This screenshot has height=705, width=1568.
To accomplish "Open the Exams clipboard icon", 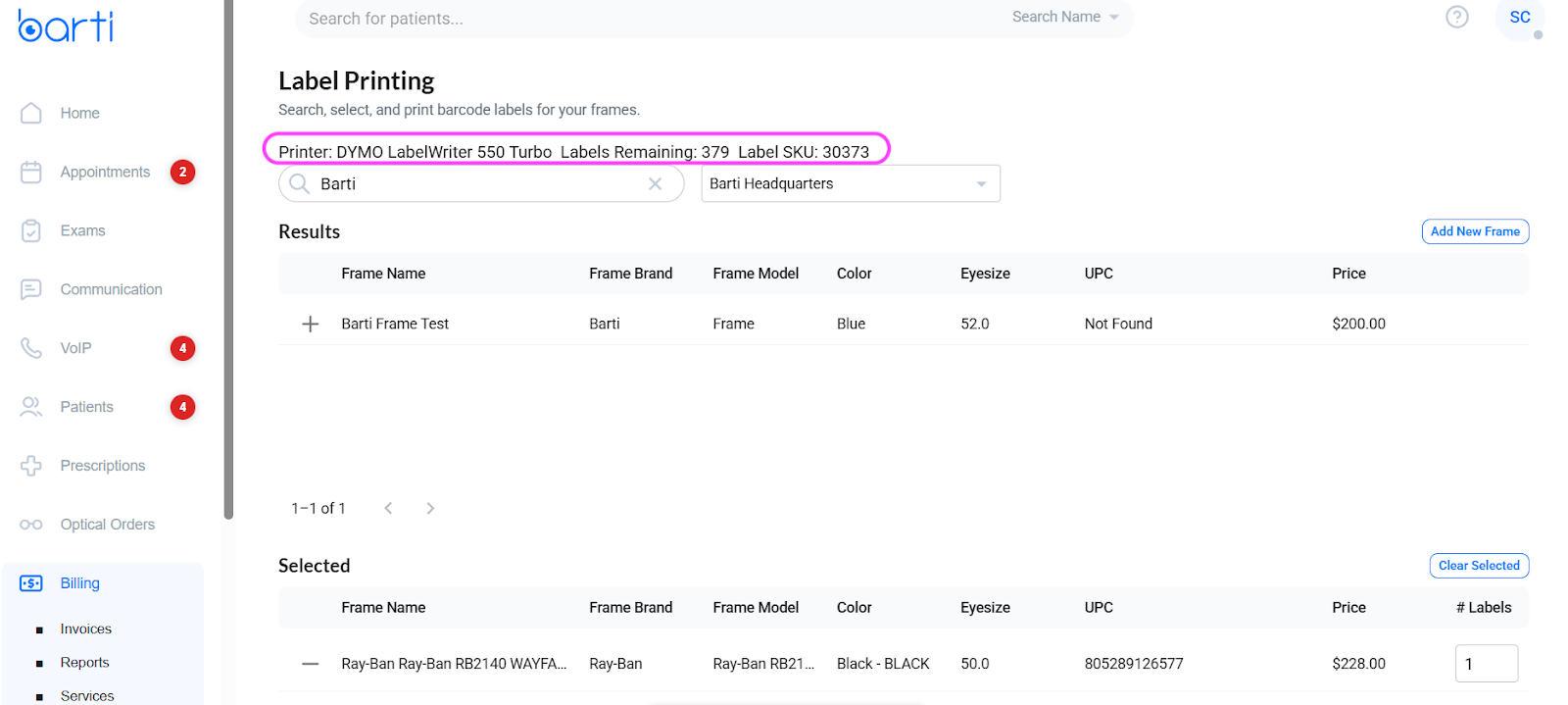I will [x=31, y=230].
